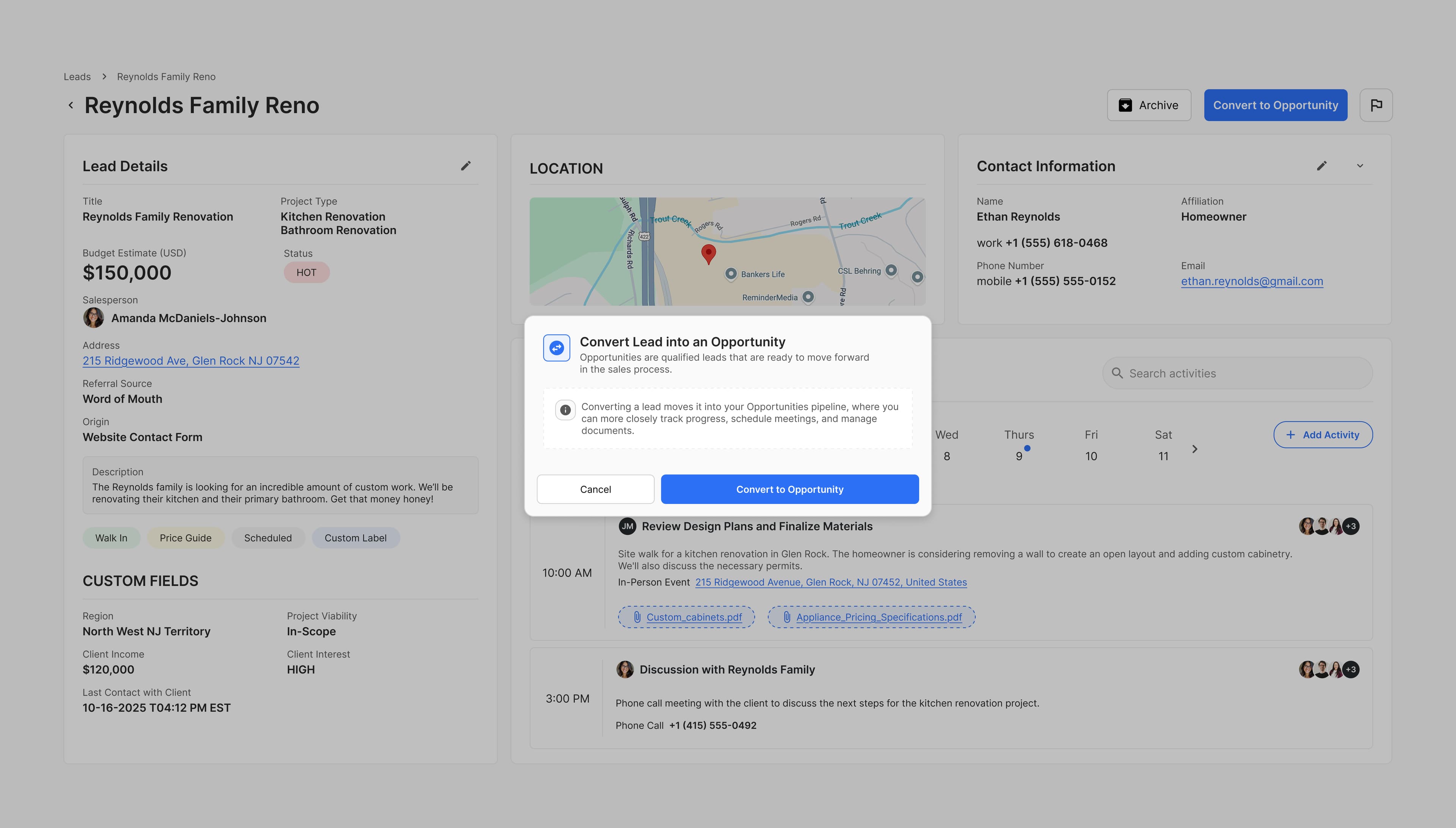1456x828 pixels.
Task: Click the Kitchen Renovation project type
Action: (333, 217)
